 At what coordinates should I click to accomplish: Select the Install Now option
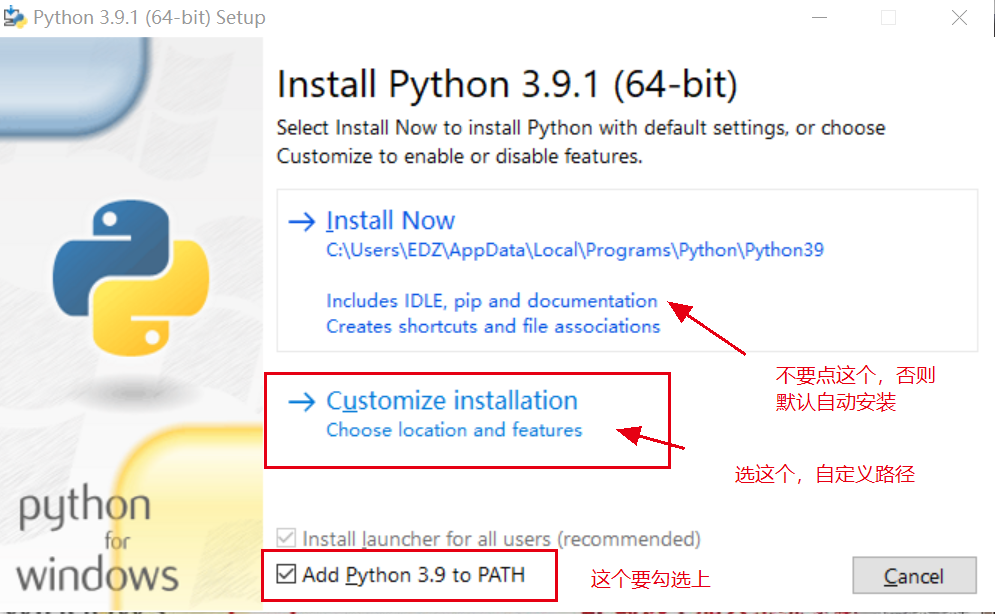click(390, 220)
